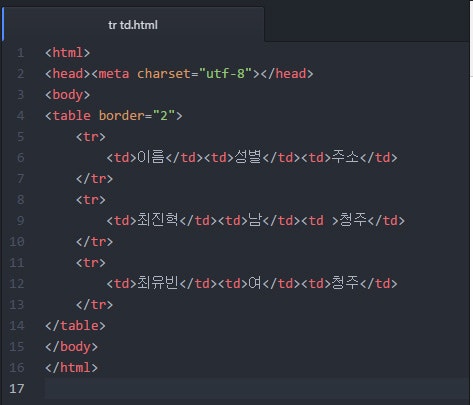Click the opening body tag
The height and width of the screenshot is (405, 473).
68,95
